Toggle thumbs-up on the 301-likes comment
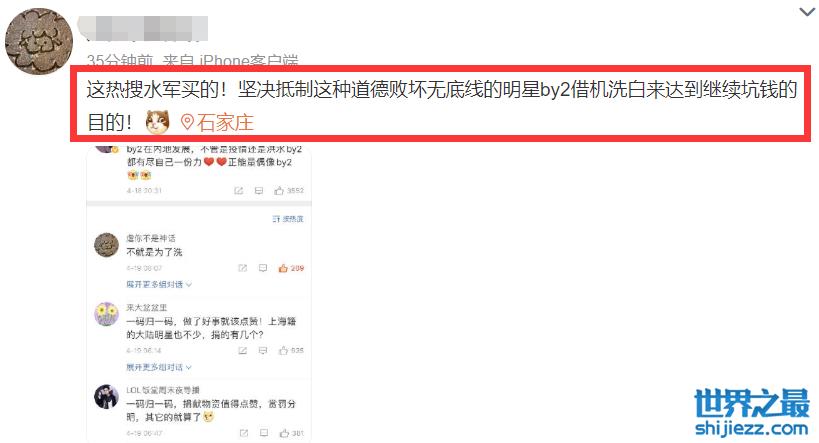The width and height of the screenshot is (819, 443). pyautogui.click(x=284, y=433)
